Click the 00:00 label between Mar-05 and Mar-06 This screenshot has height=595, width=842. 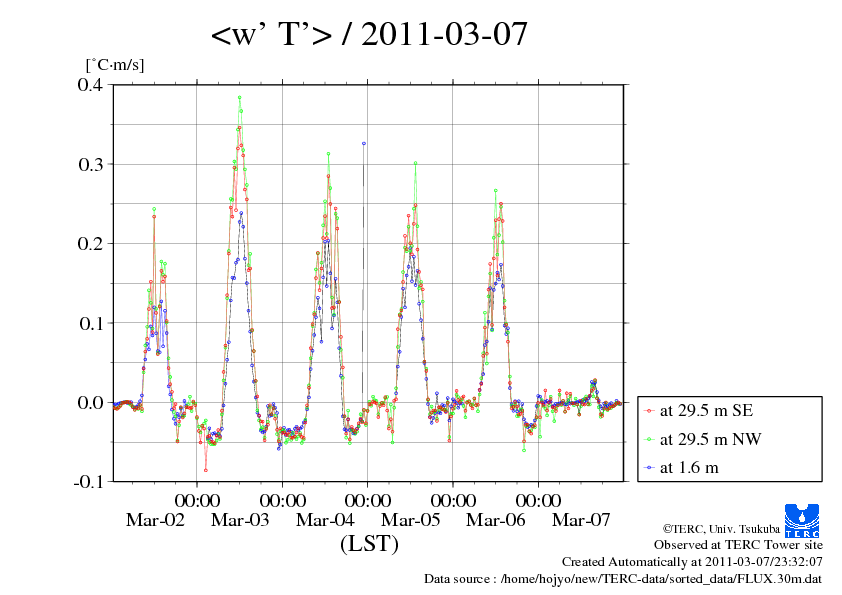tap(453, 500)
